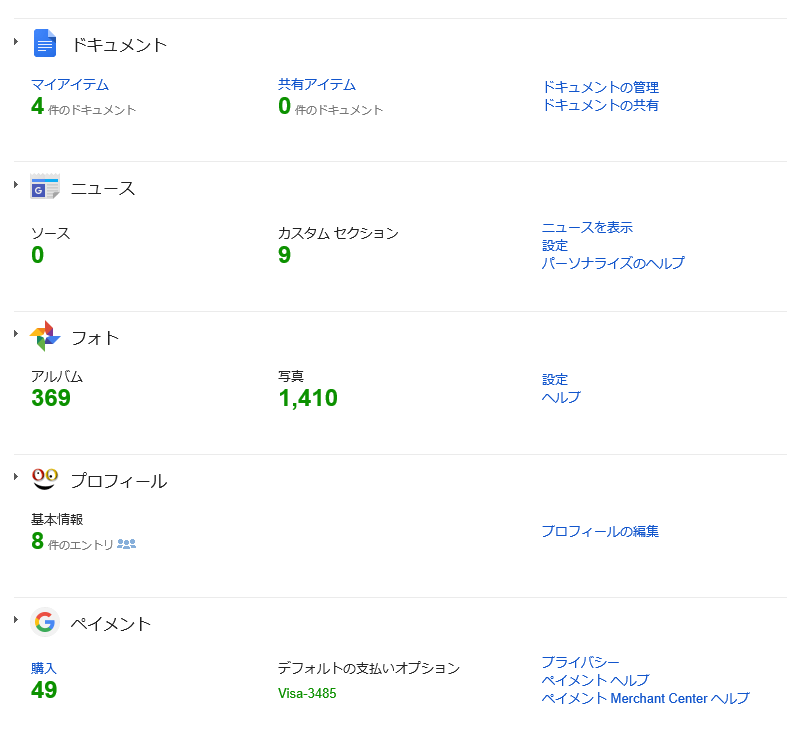Click the Google Payments G icon

click(x=45, y=623)
